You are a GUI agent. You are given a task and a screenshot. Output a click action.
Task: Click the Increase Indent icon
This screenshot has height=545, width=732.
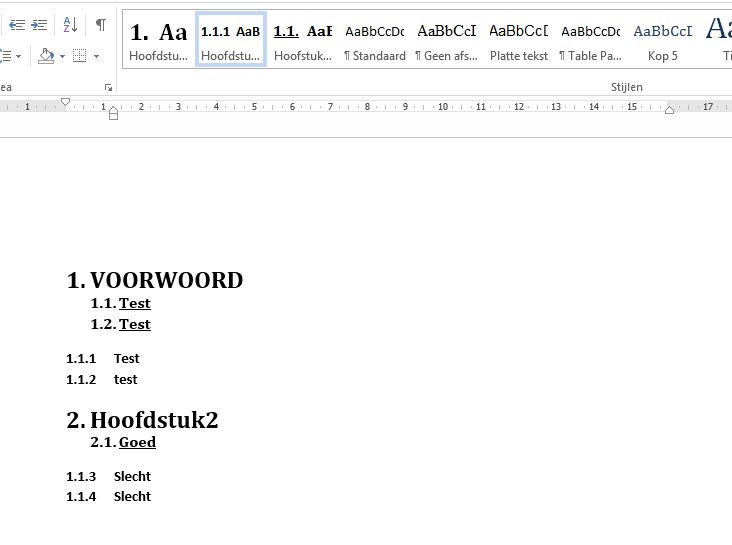point(39,24)
